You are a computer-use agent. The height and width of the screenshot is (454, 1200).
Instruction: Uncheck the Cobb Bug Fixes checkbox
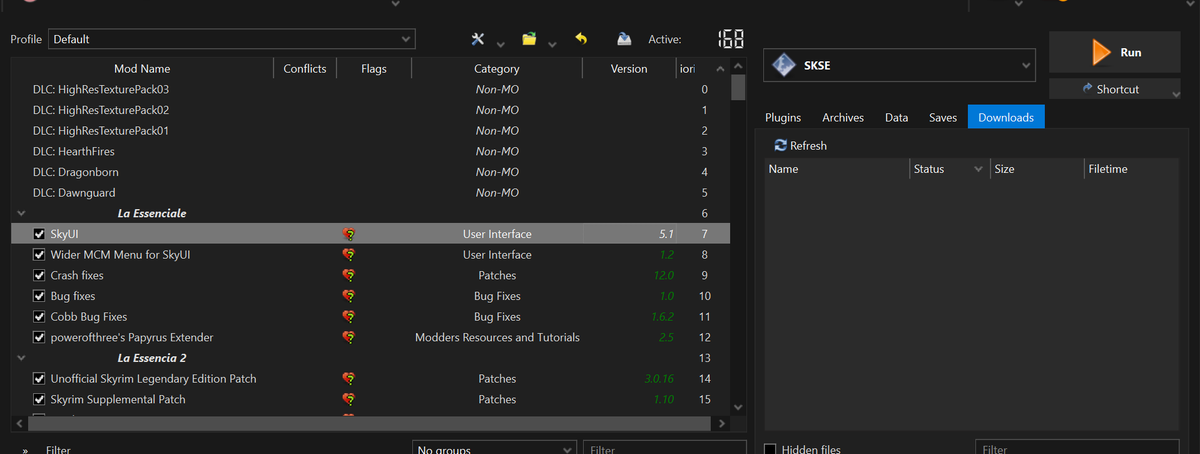(x=40, y=317)
